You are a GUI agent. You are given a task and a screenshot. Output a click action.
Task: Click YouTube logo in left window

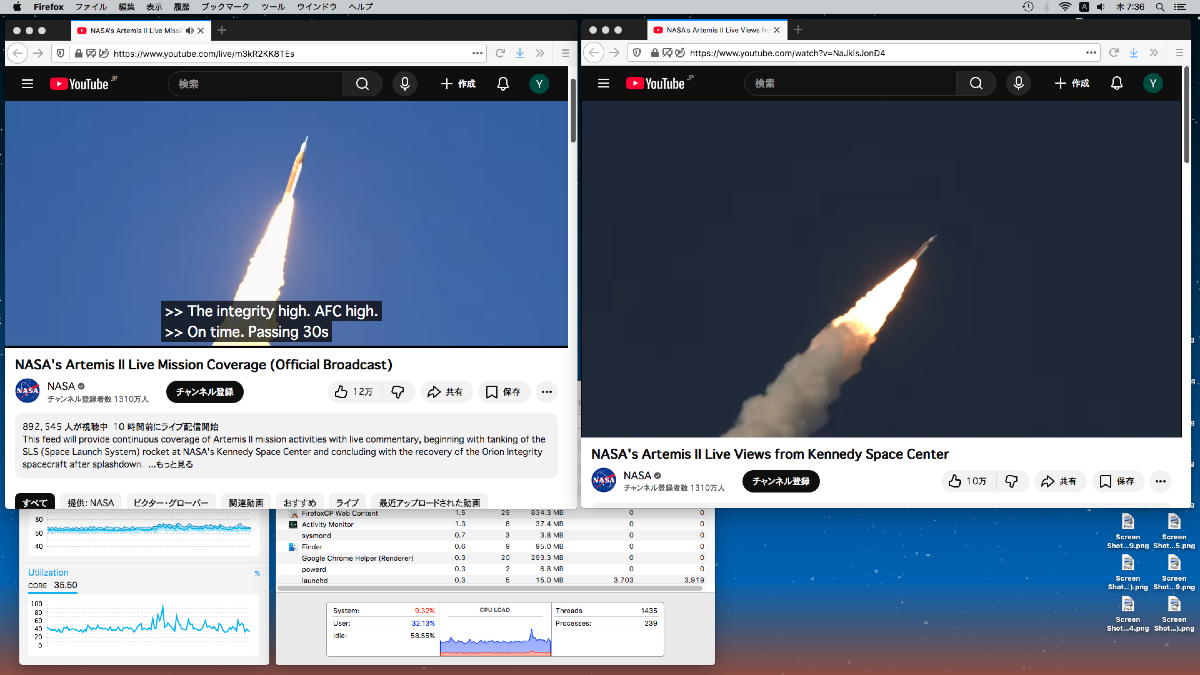pyautogui.click(x=80, y=84)
